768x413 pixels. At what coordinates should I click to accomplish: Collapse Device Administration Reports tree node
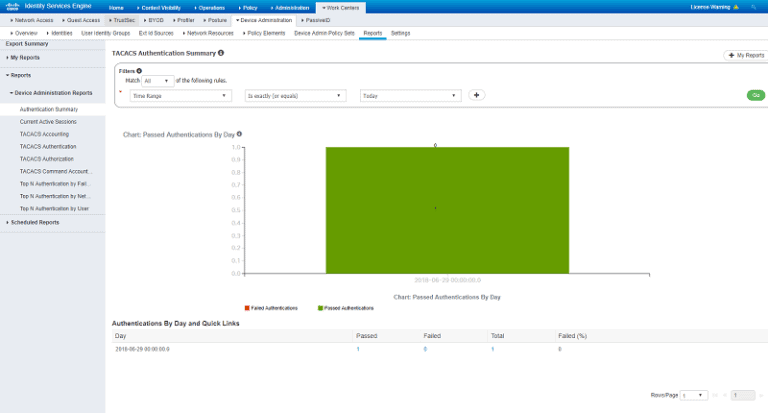[51, 93]
